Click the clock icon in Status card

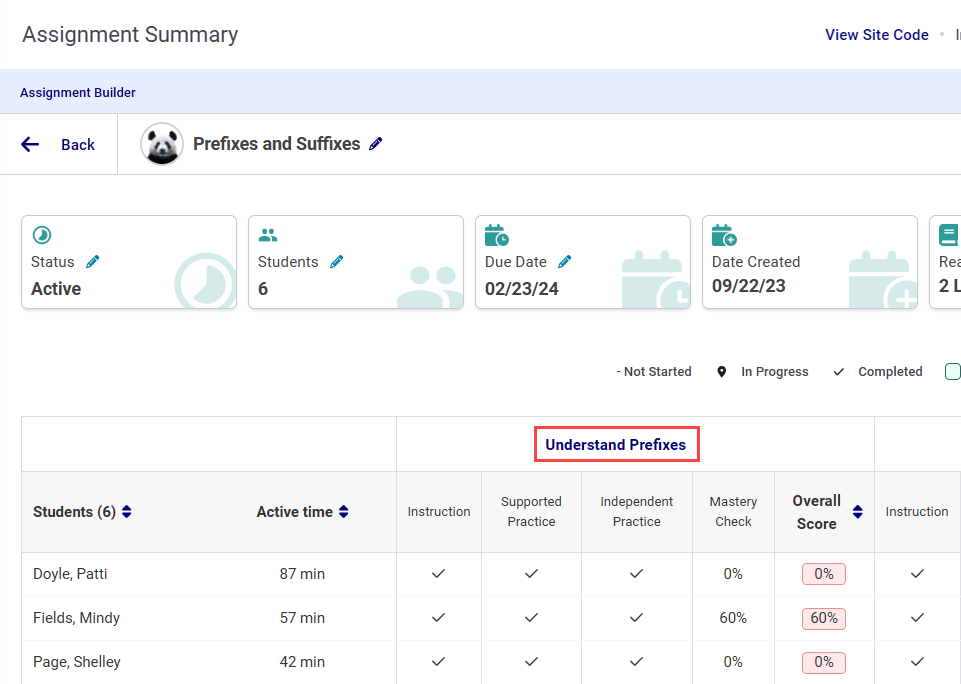point(42,235)
